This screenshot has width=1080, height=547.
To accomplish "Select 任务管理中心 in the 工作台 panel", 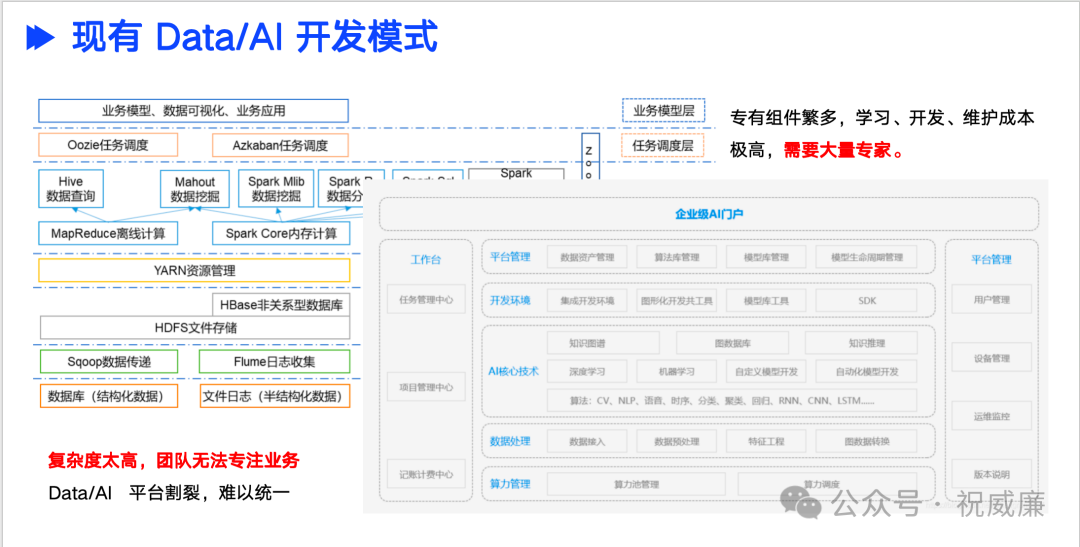I will point(426,298).
